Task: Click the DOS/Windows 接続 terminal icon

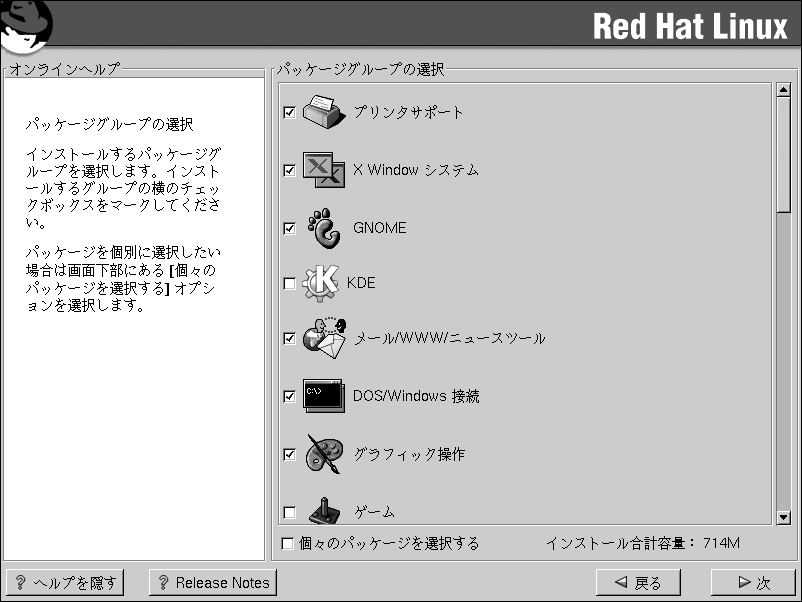Action: pos(323,396)
